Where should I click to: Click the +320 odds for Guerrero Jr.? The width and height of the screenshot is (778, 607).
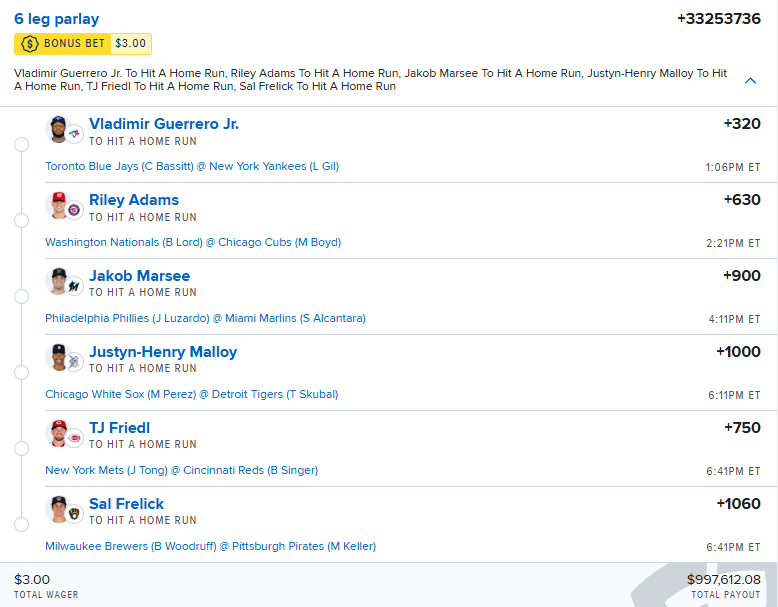click(x=742, y=124)
